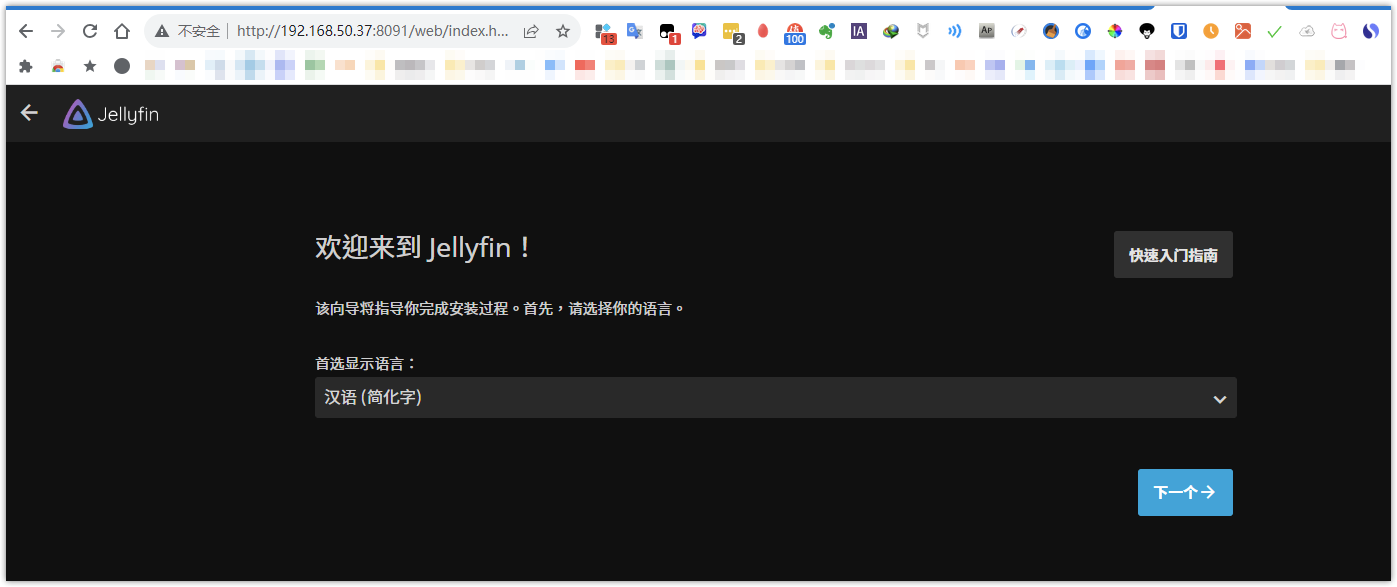Open the black extension with red 1 badge
1397x587 pixels.
[x=668, y=32]
